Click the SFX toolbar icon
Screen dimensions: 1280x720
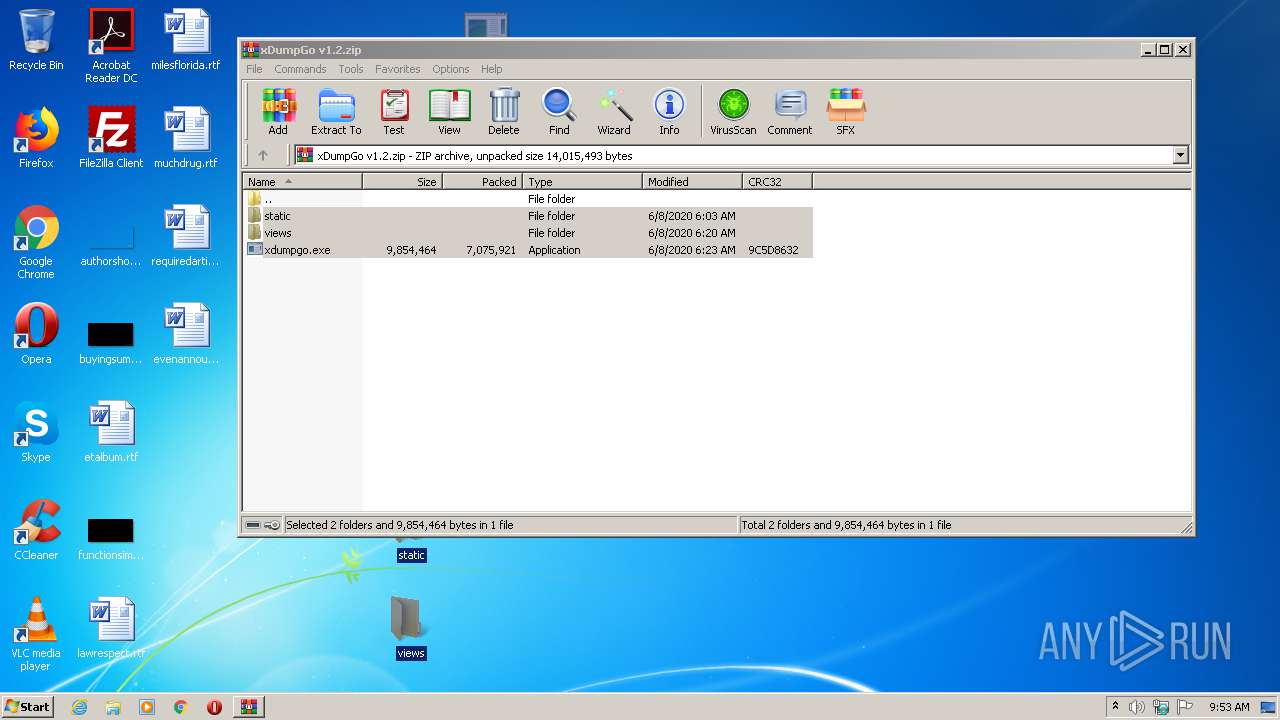coord(846,111)
